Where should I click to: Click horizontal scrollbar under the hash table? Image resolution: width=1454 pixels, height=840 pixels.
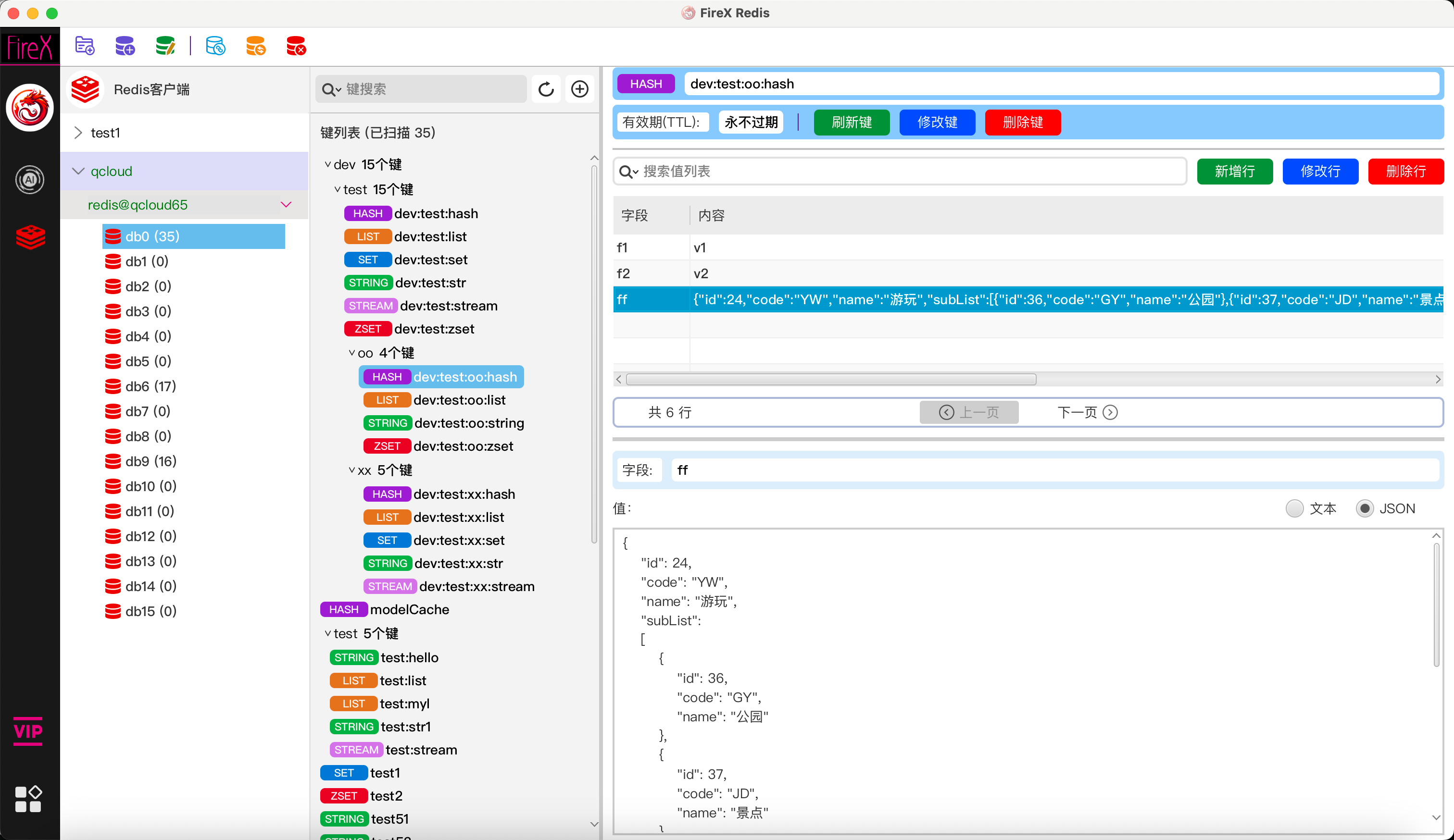[x=831, y=379]
